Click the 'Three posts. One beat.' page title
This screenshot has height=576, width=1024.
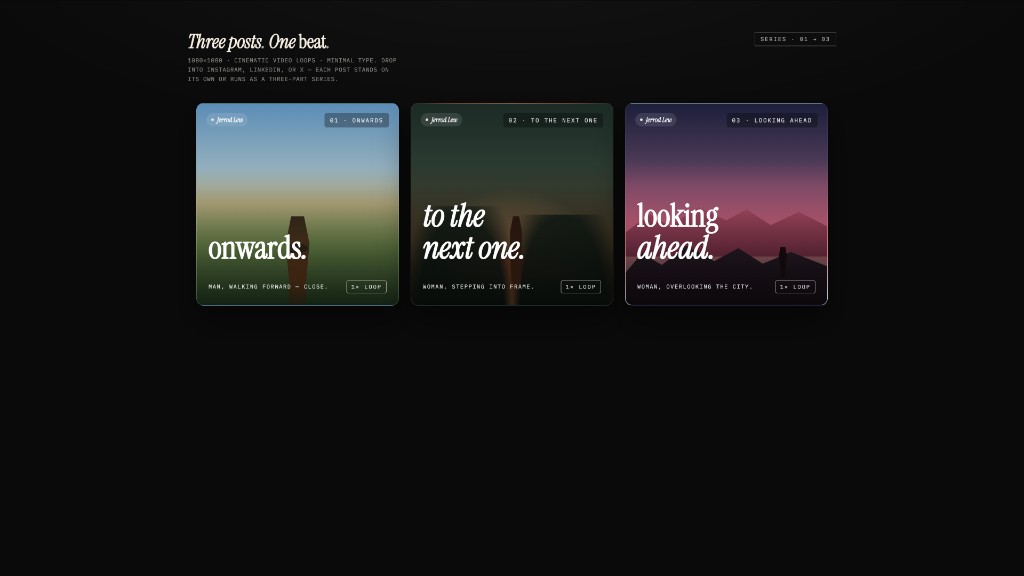(x=258, y=42)
